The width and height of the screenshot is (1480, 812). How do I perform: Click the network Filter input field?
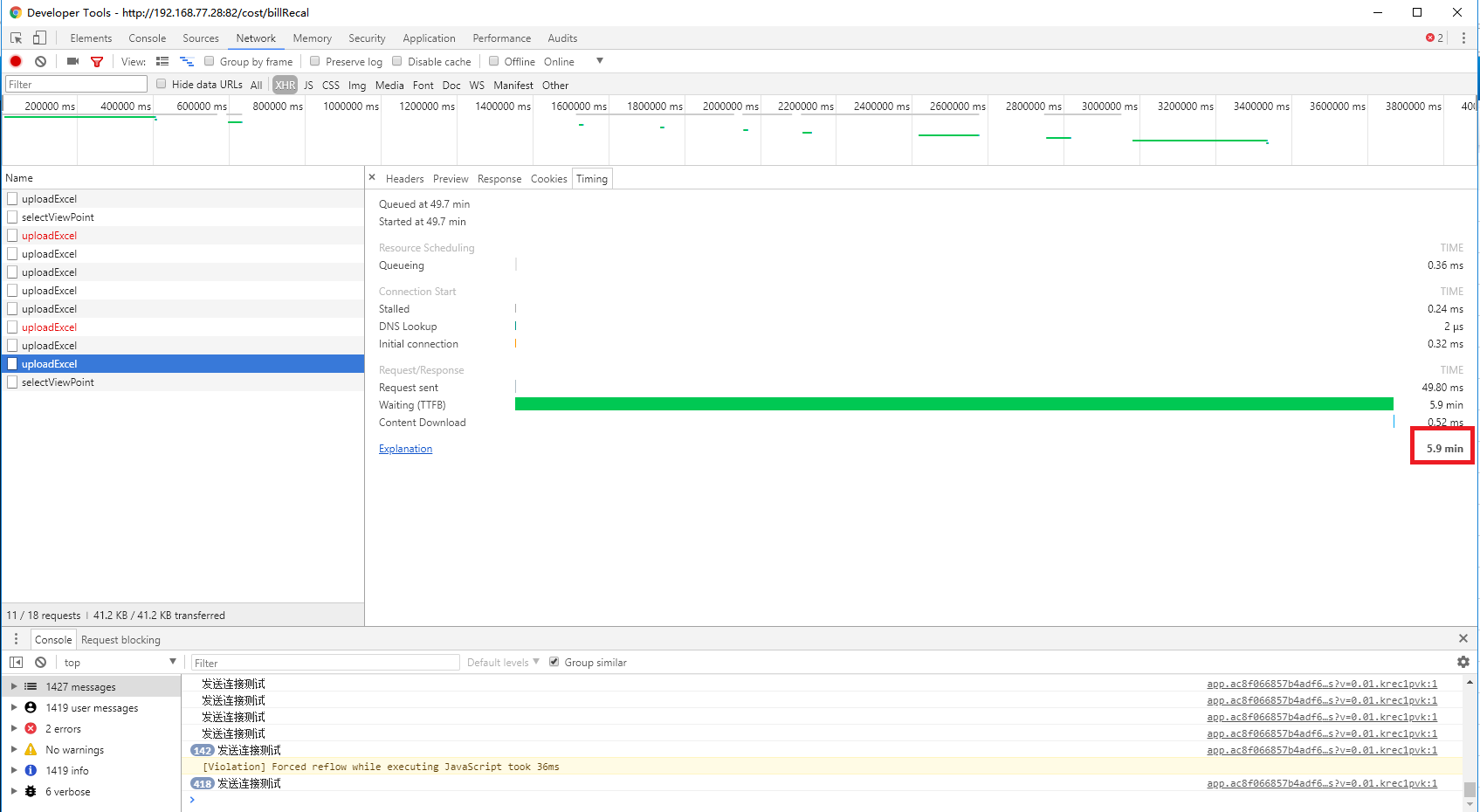[x=76, y=84]
